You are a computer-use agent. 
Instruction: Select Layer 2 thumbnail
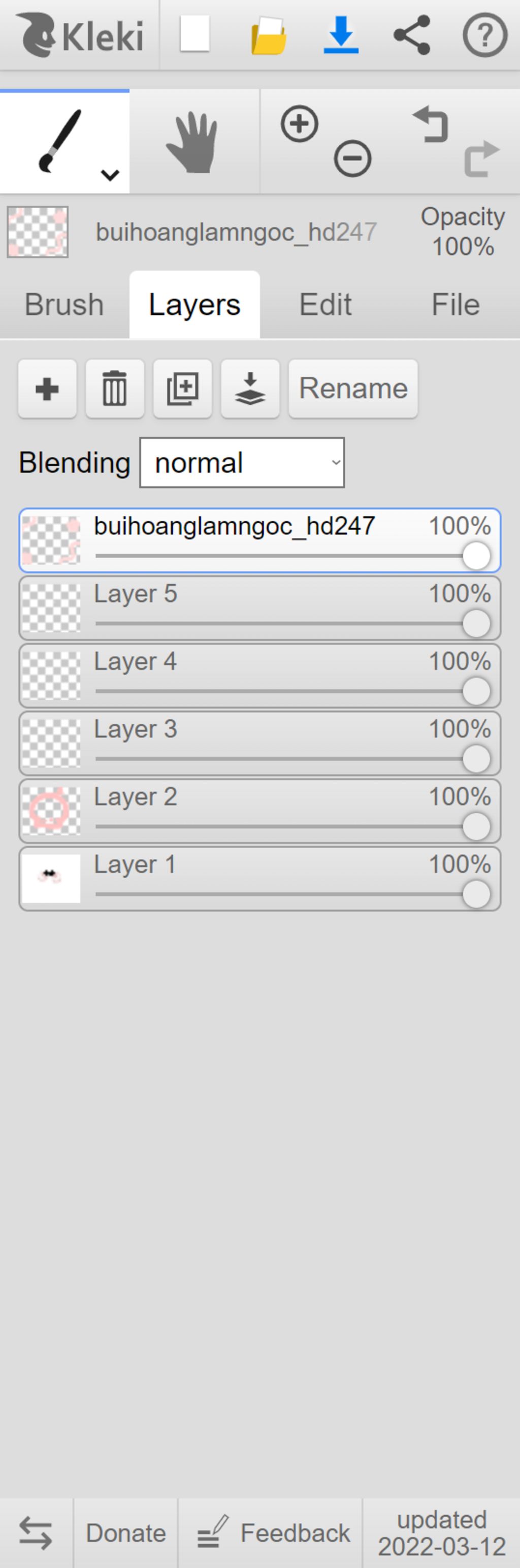(x=51, y=811)
